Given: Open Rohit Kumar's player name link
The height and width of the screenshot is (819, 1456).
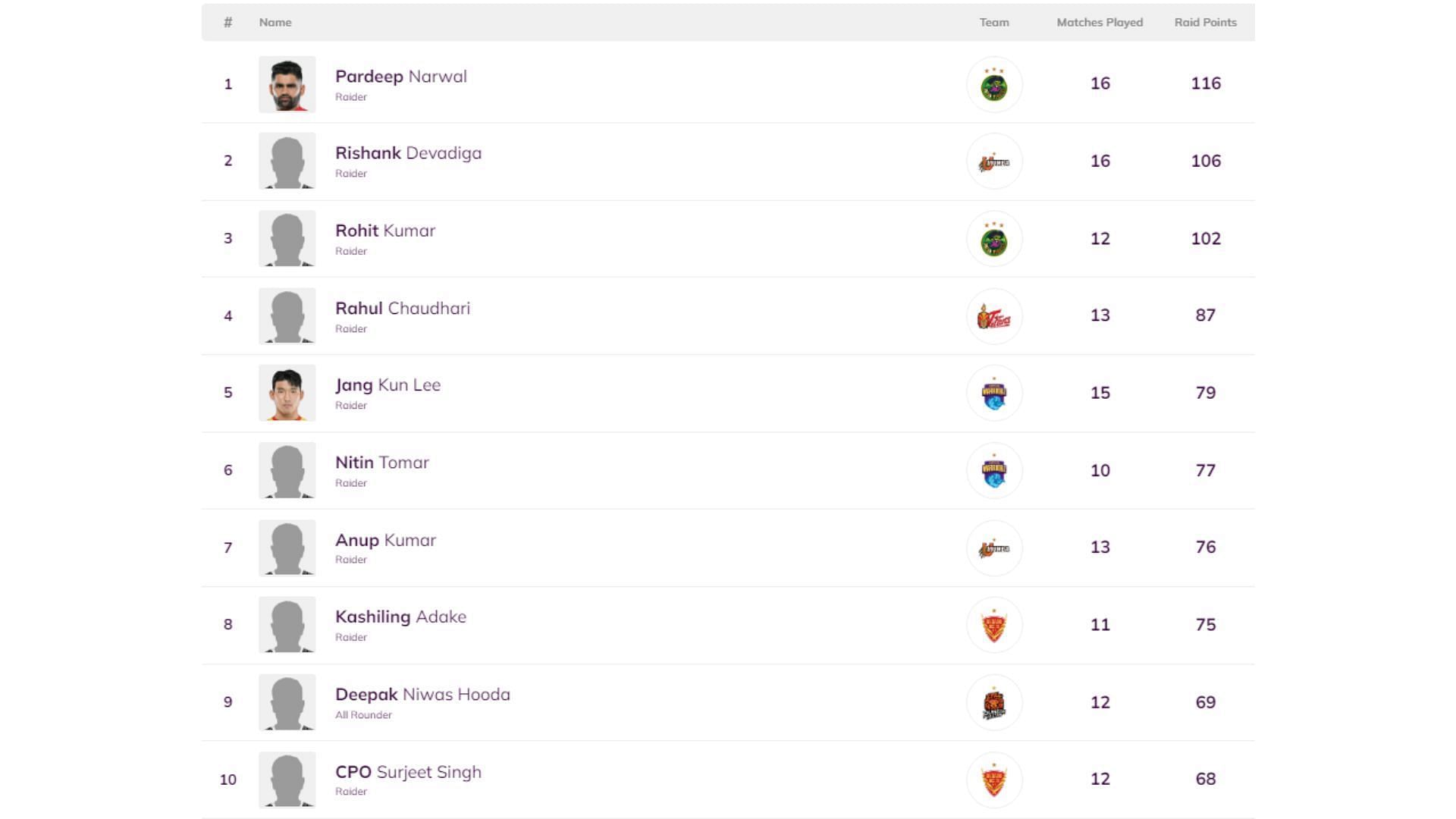Looking at the screenshot, I should [x=385, y=231].
